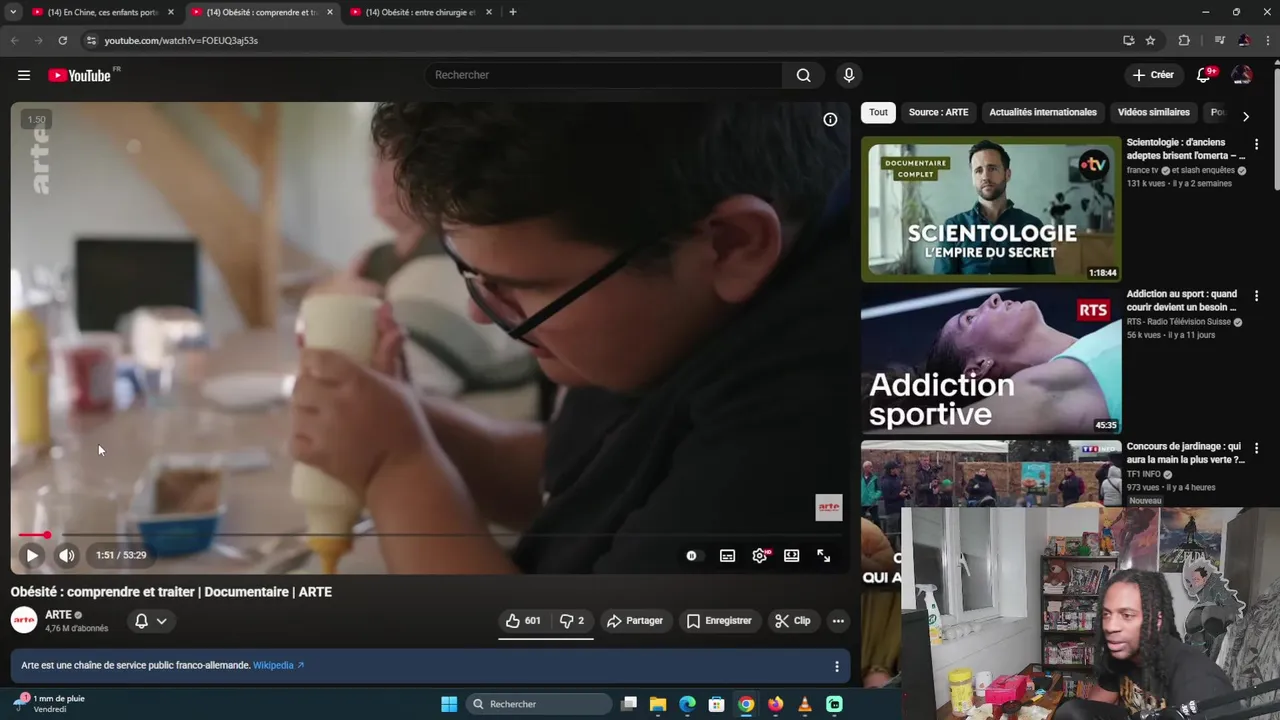Open Firefox from the taskbar
Image resolution: width=1280 pixels, height=720 pixels.
click(x=775, y=704)
